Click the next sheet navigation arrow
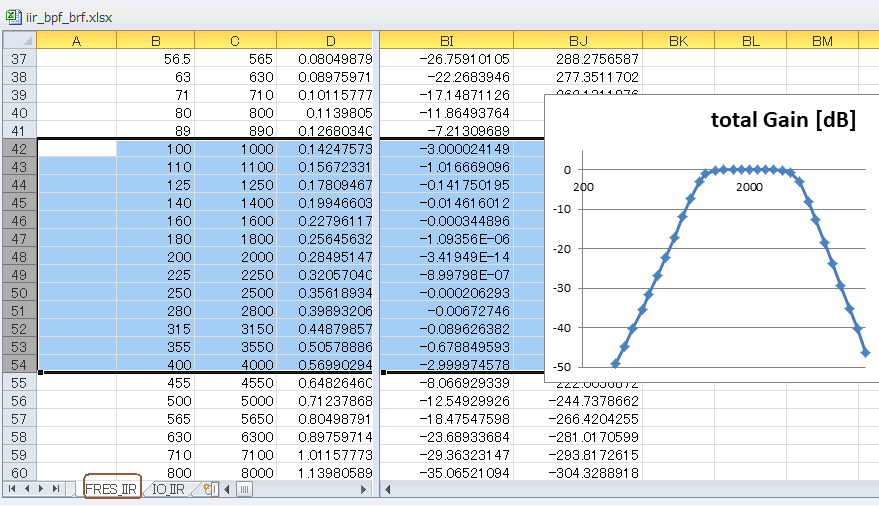879x506 pixels. [41, 489]
